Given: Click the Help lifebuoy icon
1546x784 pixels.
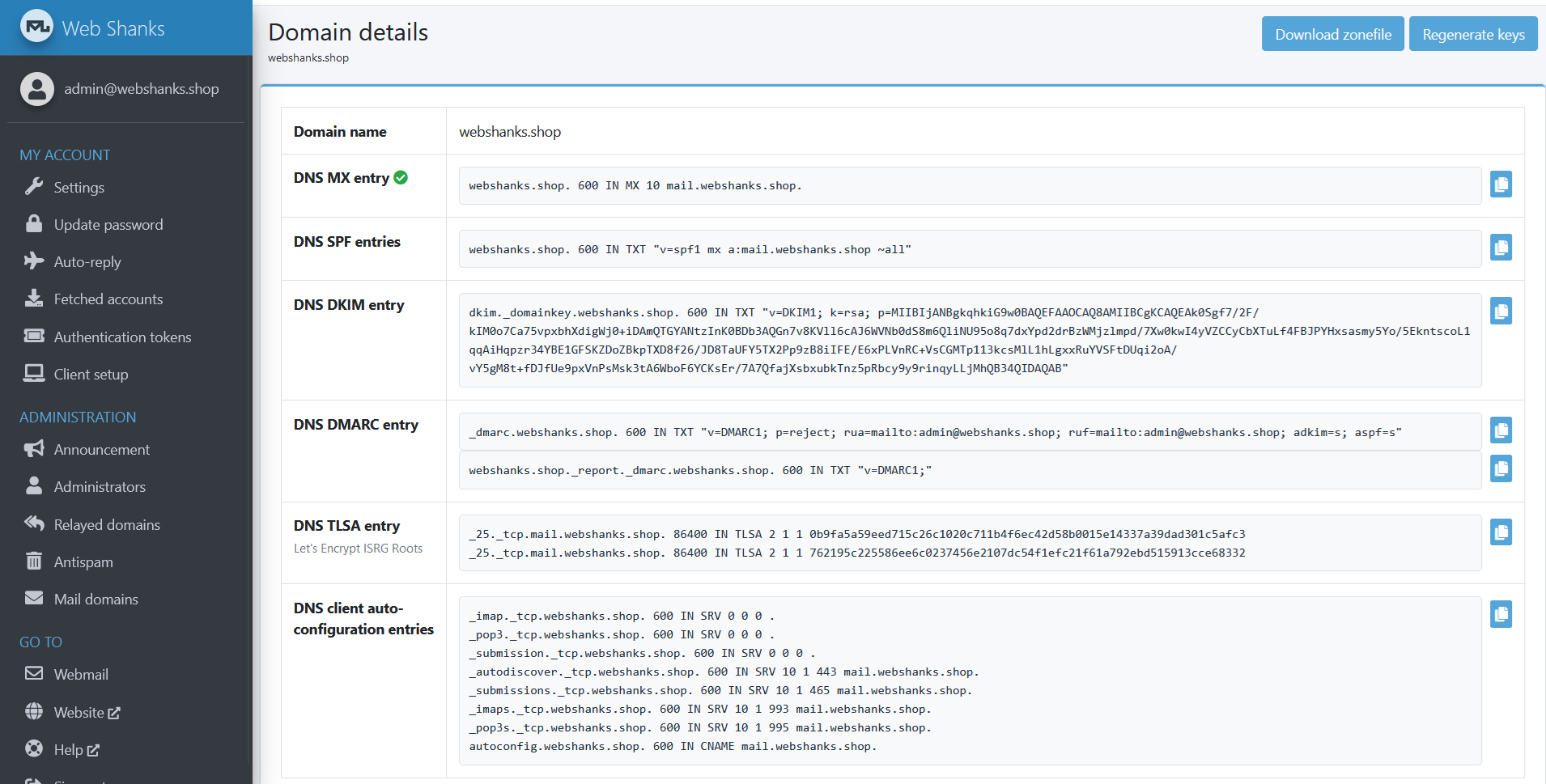Looking at the screenshot, I should 34,748.
